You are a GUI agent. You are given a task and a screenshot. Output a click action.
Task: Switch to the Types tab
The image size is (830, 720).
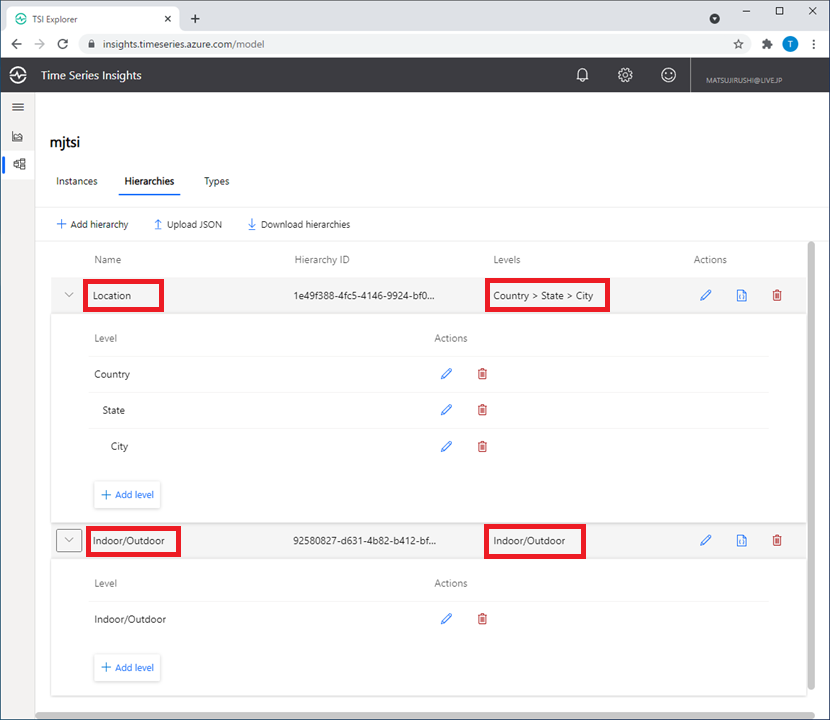click(216, 181)
